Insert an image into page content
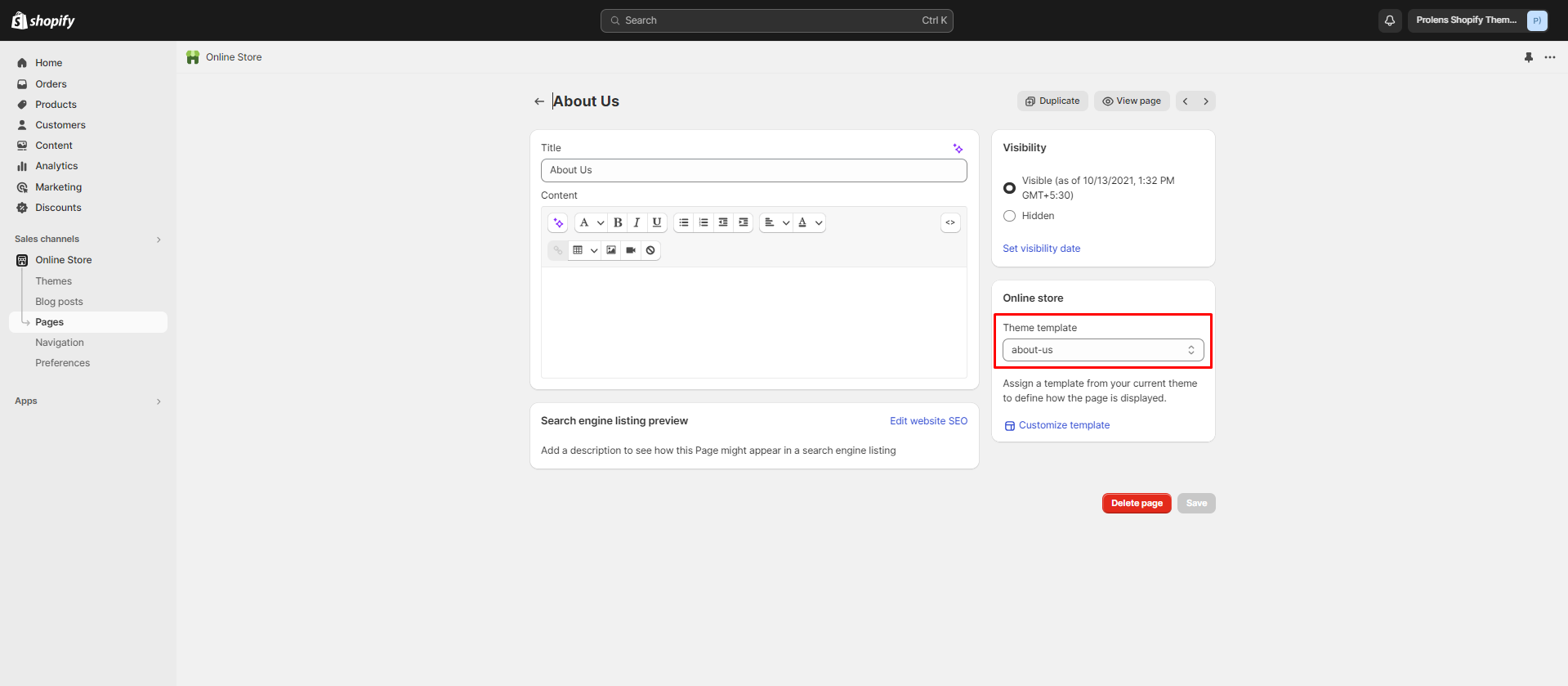Image resolution: width=1568 pixels, height=686 pixels. (611, 250)
